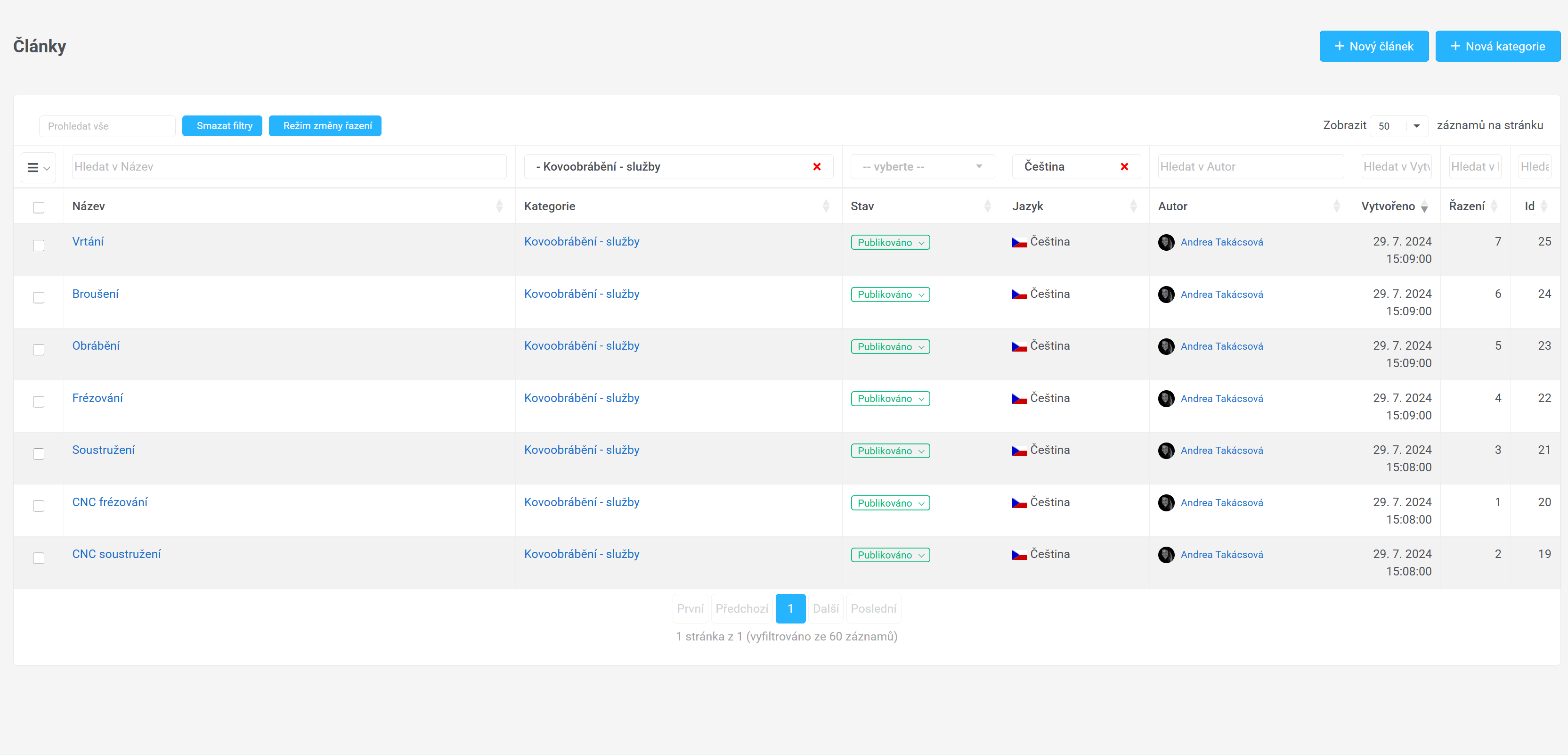The image size is (1568, 755).
Task: Open Publikováno status dropdown for Broušení
Action: (890, 295)
